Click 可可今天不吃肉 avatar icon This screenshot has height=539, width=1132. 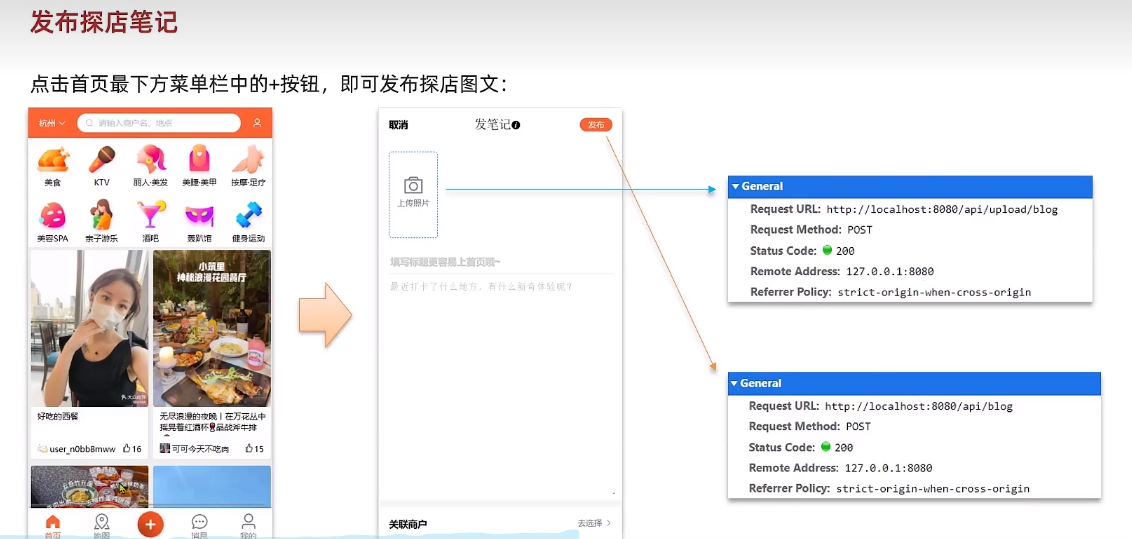(x=165, y=449)
